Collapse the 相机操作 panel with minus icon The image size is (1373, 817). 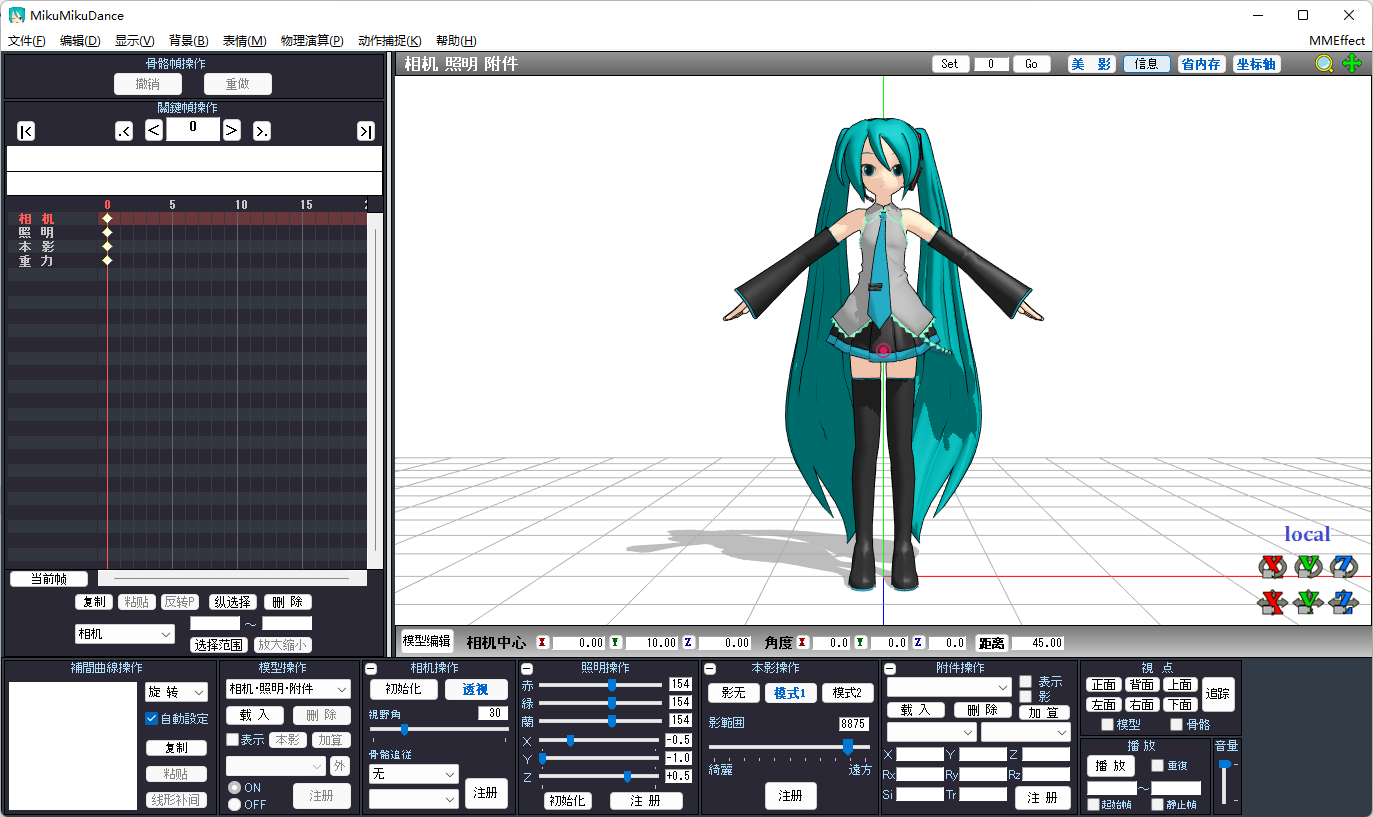(371, 669)
